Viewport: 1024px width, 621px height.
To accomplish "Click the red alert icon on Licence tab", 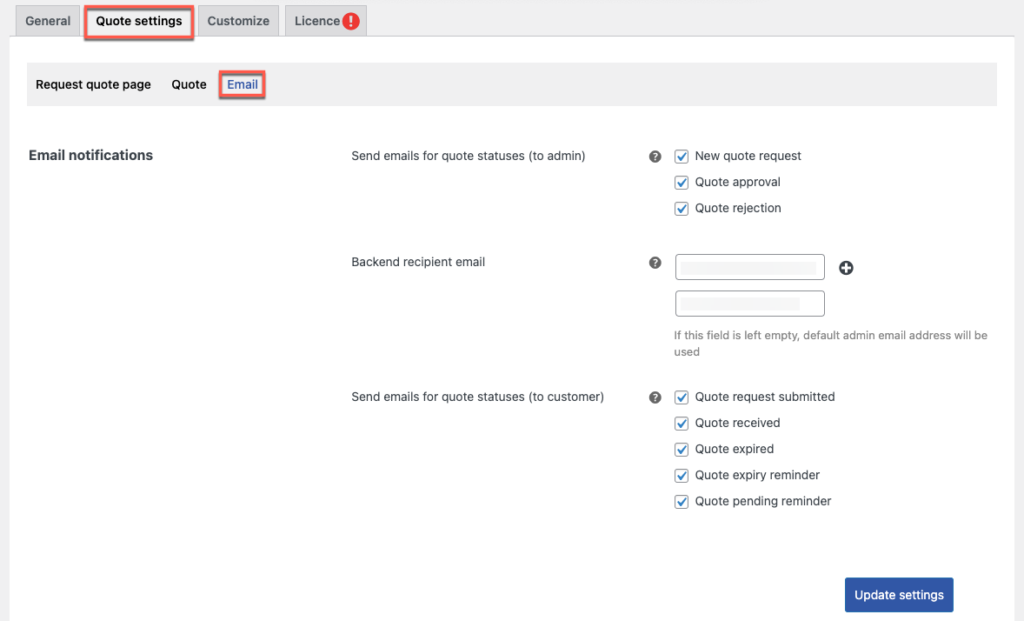I will 350,21.
